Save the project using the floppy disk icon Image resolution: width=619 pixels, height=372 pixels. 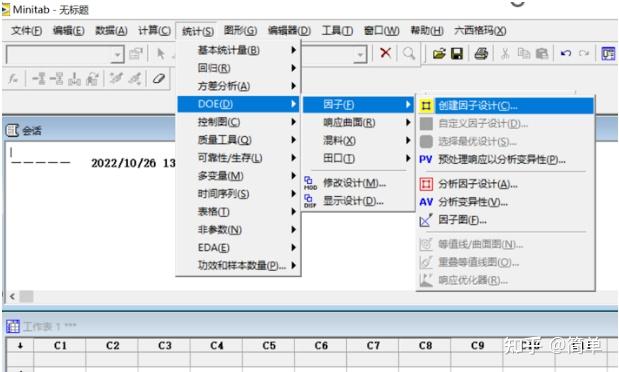point(457,53)
